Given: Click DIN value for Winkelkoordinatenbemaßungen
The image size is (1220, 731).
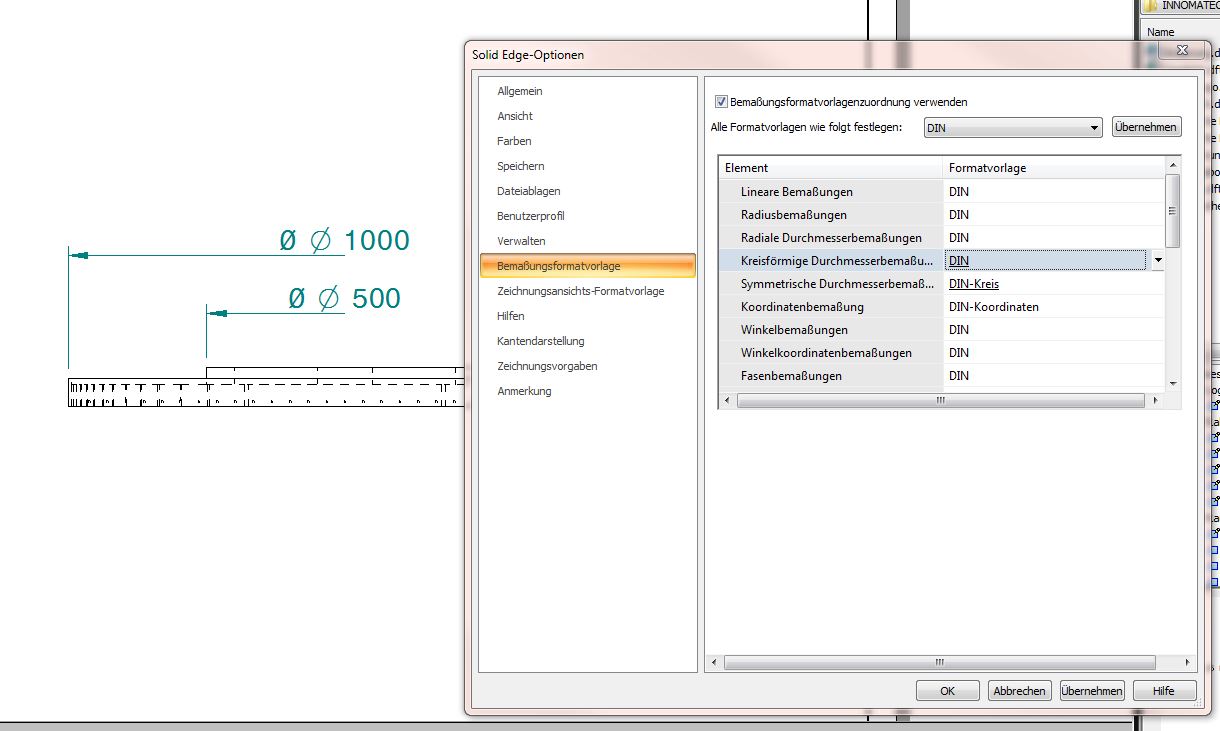Looking at the screenshot, I should click(959, 352).
